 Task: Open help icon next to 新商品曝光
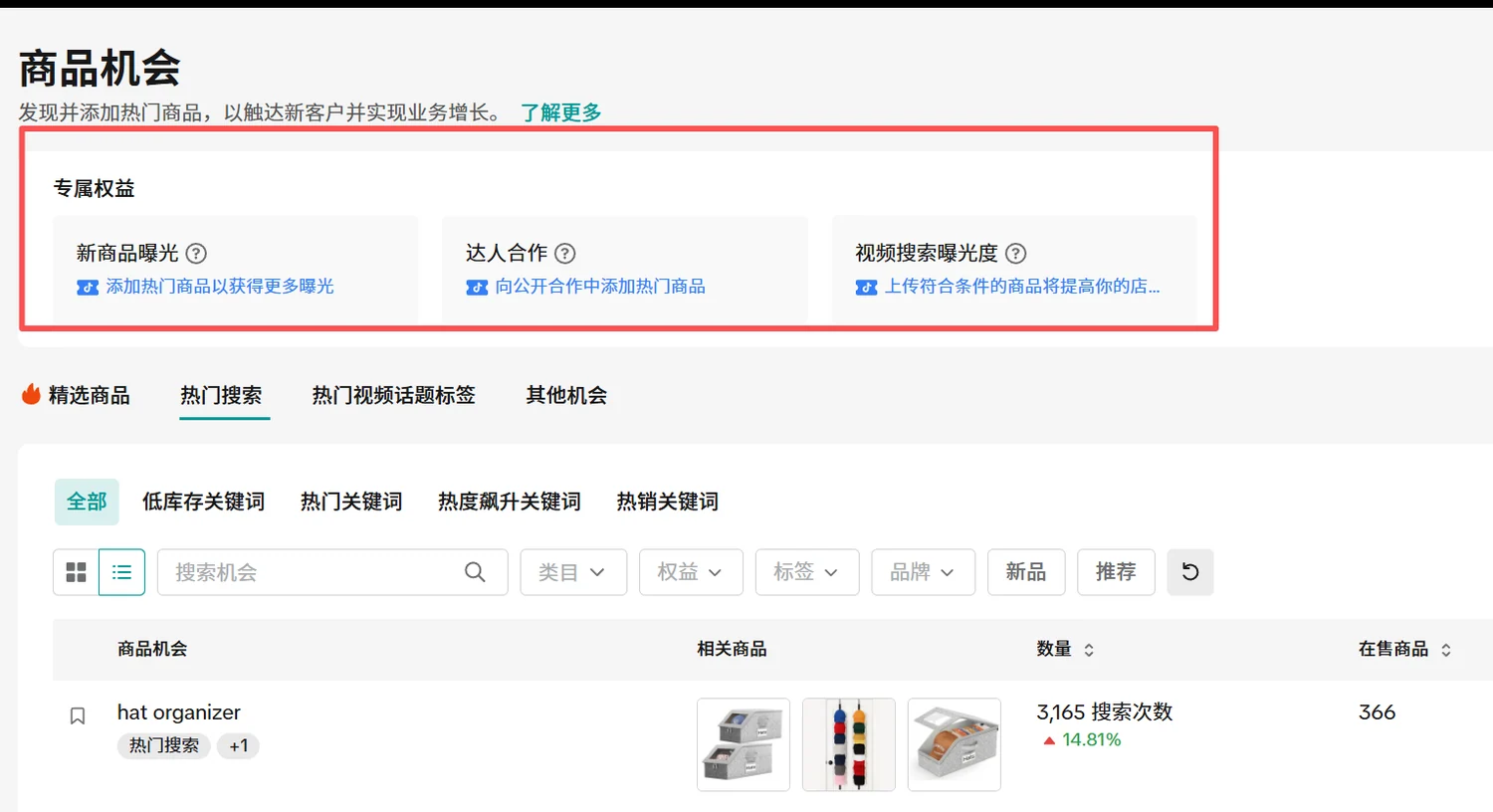pyautogui.click(x=197, y=254)
